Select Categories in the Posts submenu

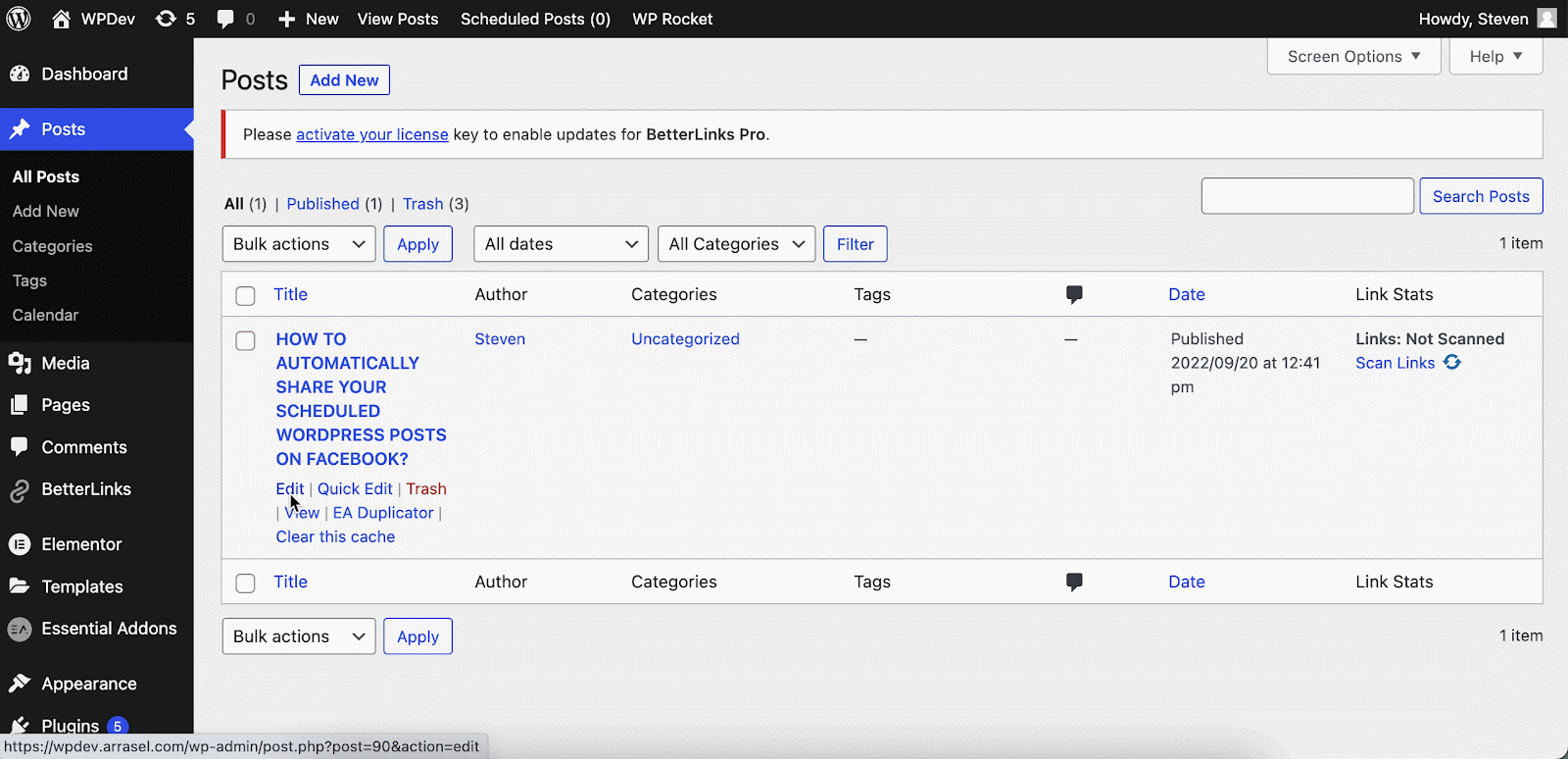click(x=53, y=246)
